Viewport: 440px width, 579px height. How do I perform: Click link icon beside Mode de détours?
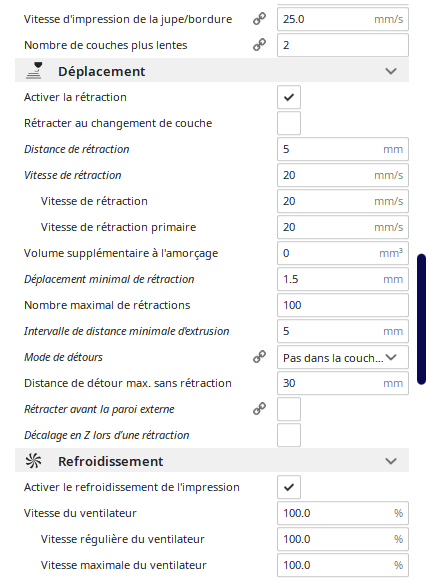[259, 357]
